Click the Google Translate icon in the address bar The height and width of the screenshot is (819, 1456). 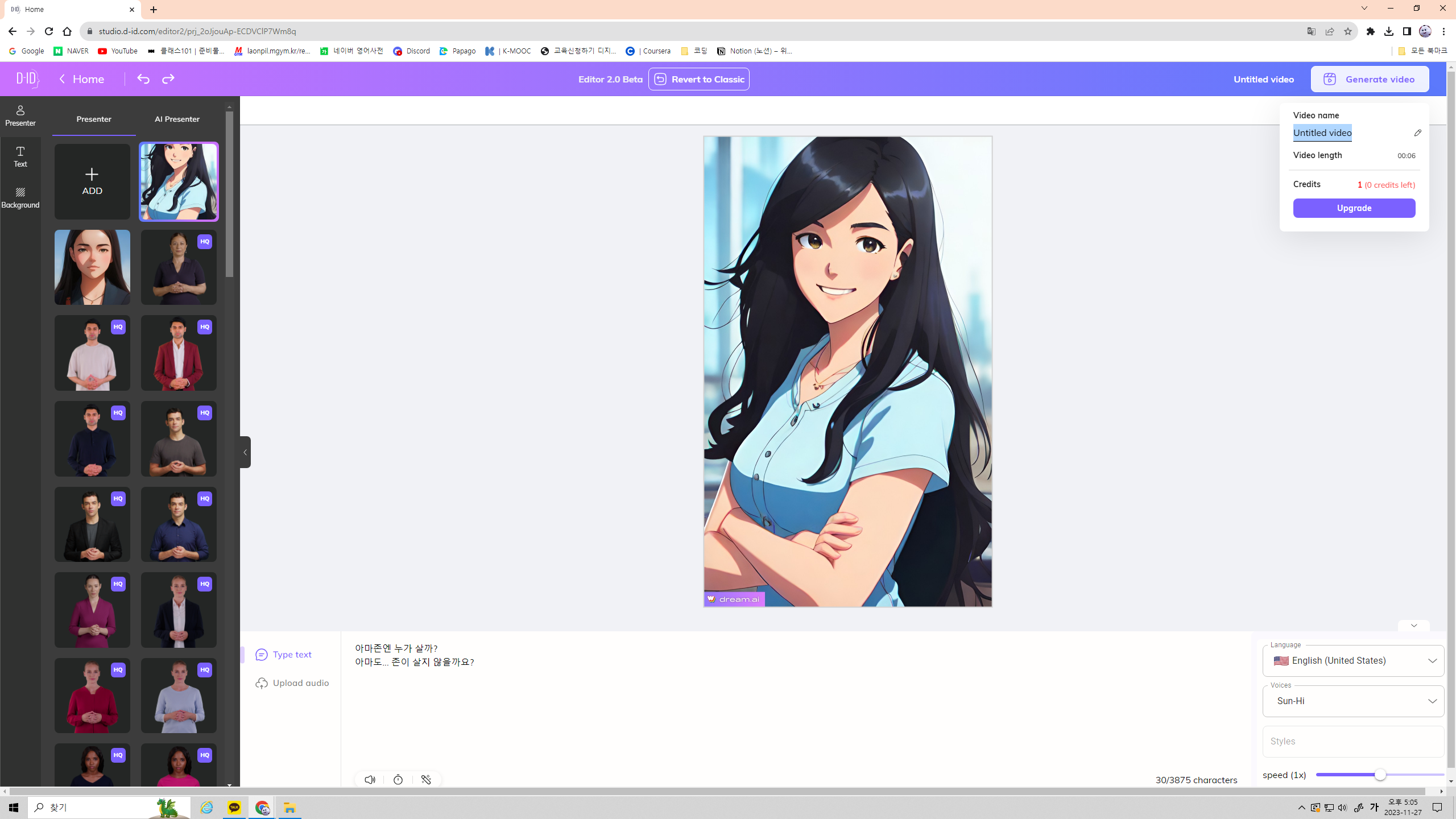(x=1312, y=31)
